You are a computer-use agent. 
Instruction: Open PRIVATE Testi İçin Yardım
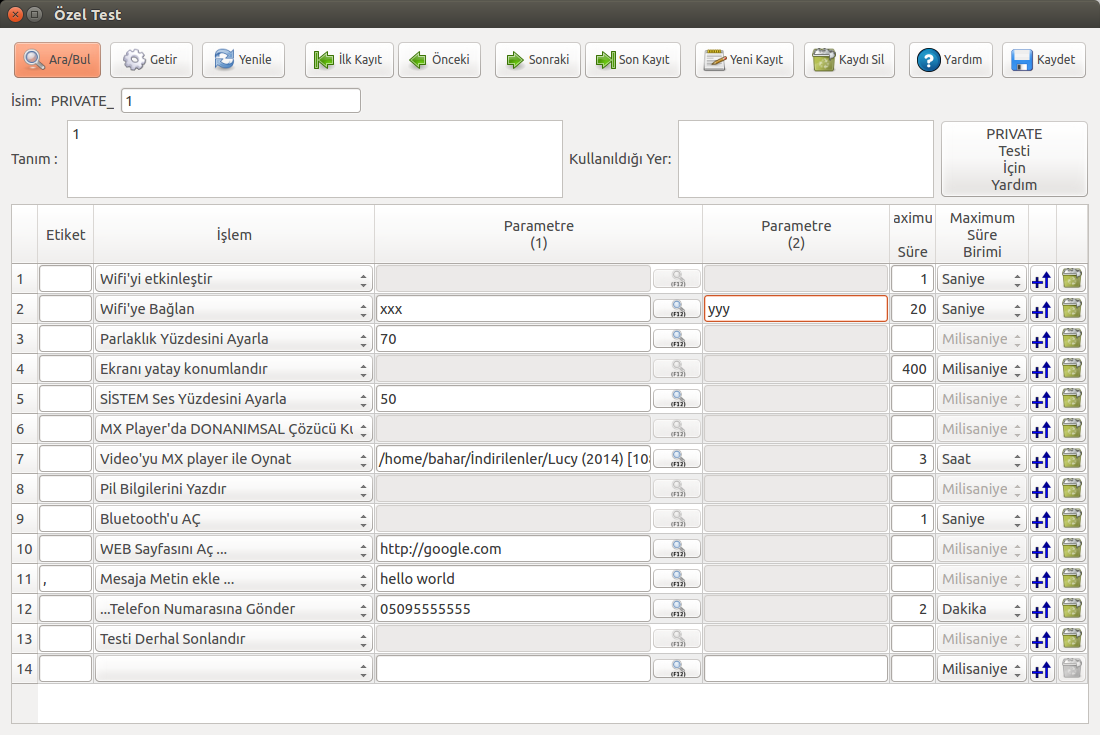coord(1014,159)
